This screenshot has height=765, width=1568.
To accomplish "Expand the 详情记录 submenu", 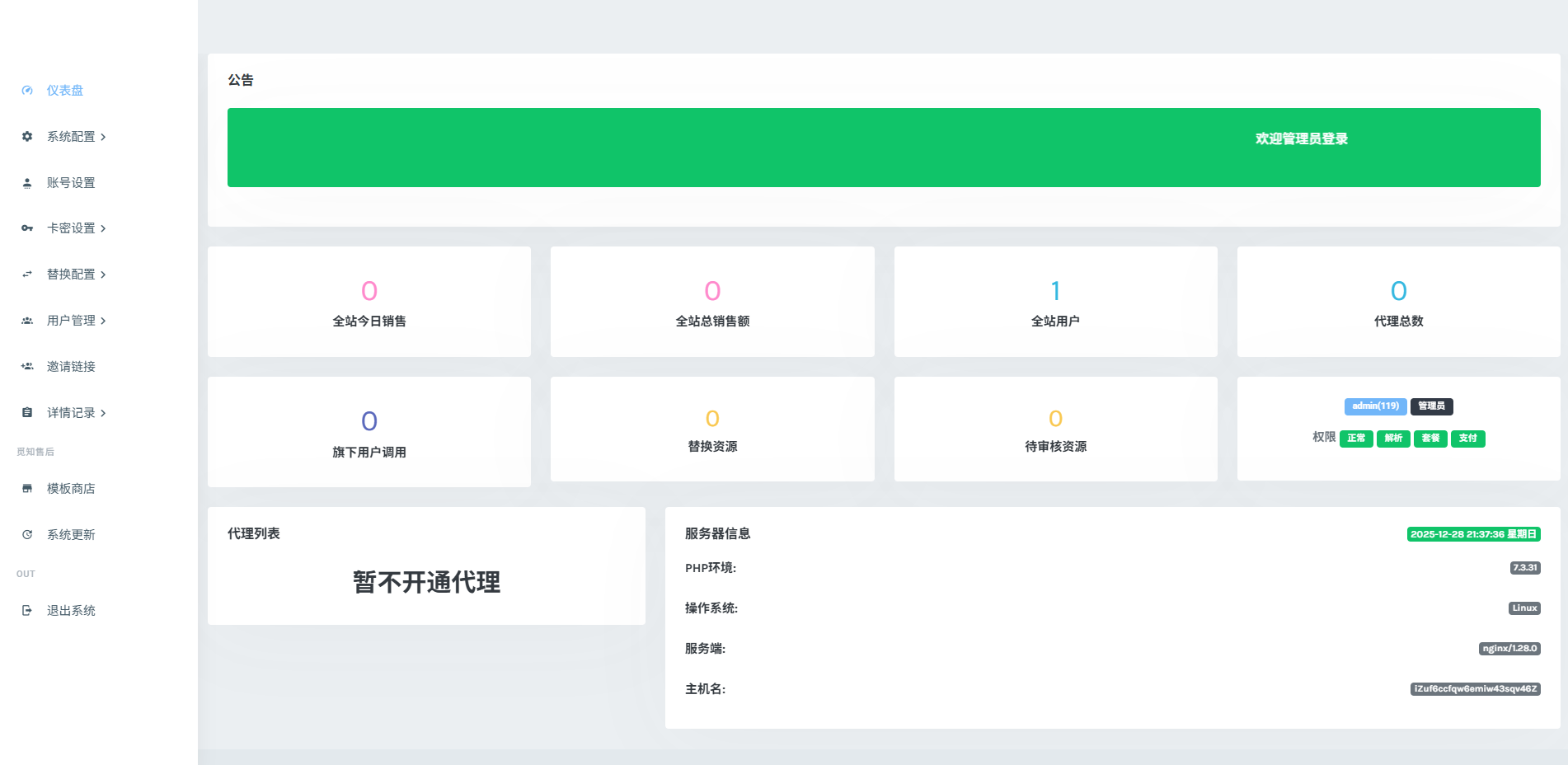I will coord(103,412).
